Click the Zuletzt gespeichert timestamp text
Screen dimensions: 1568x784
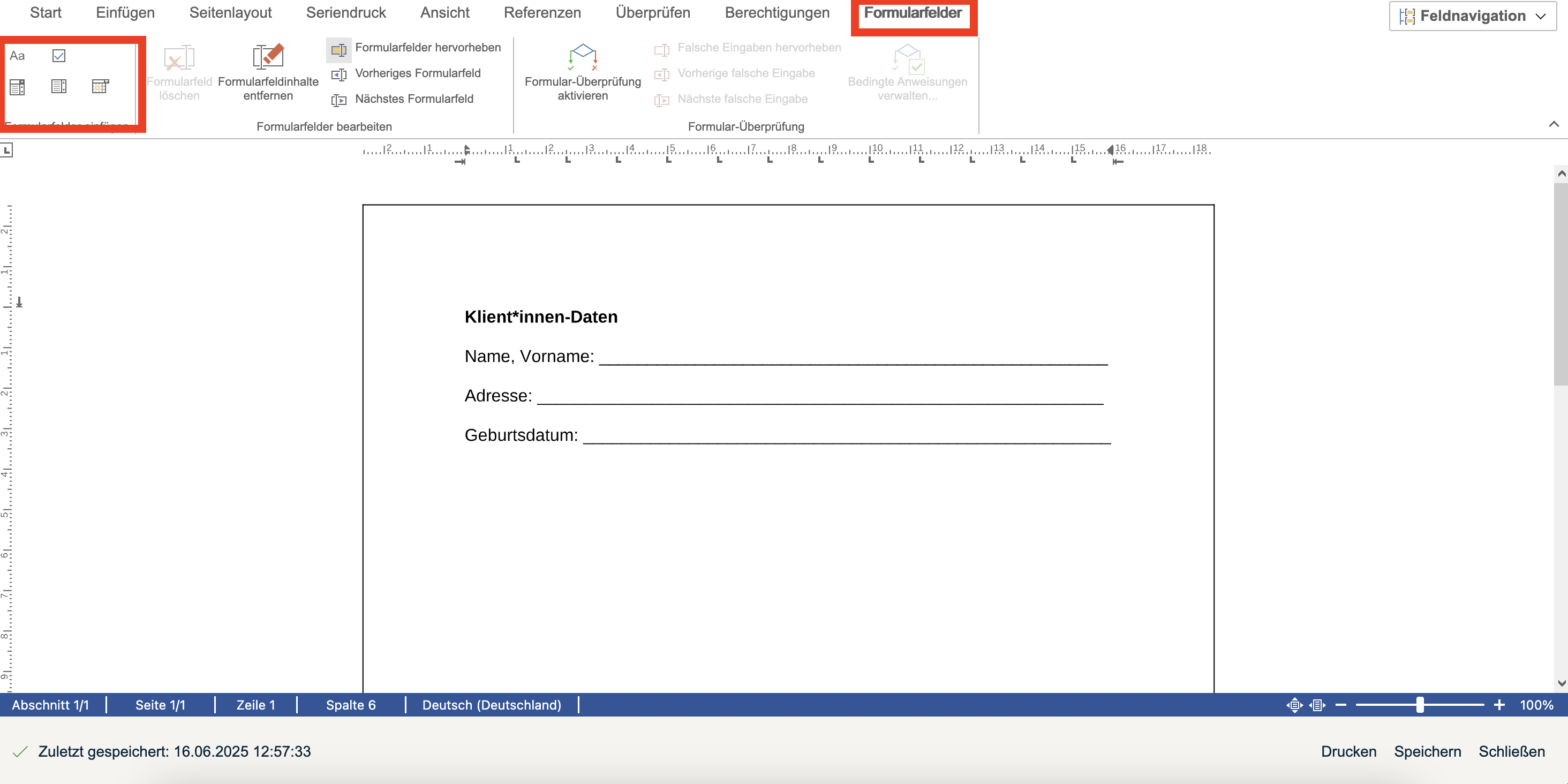pyautogui.click(x=174, y=752)
